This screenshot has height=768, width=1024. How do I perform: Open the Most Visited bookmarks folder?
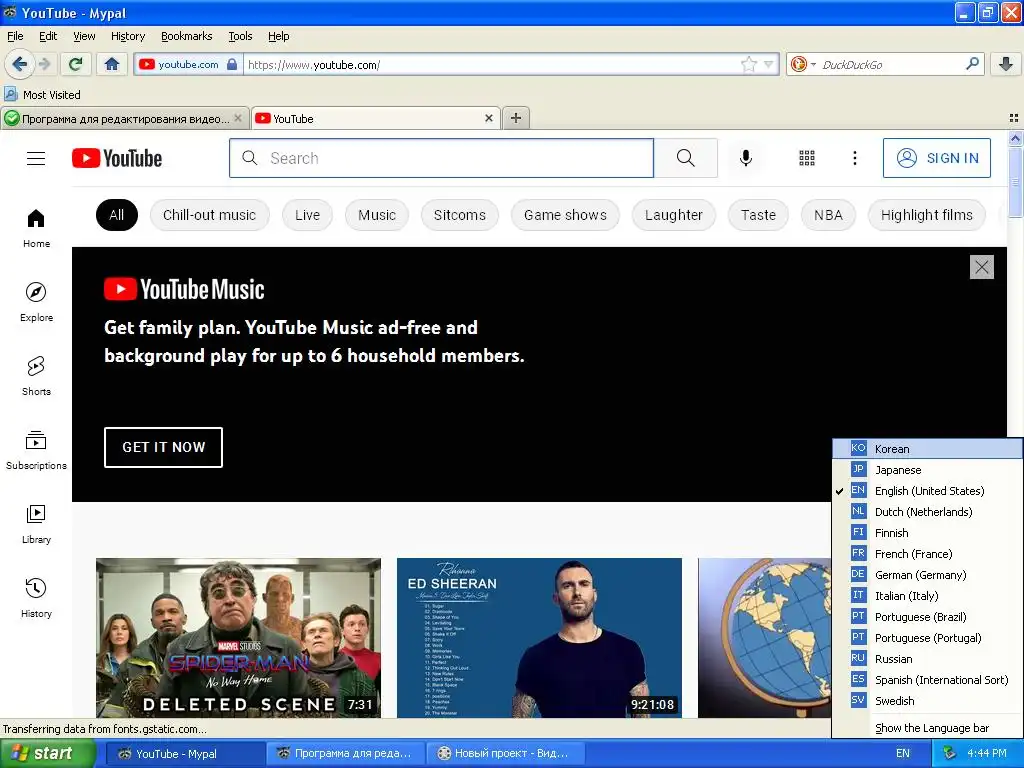pos(42,95)
